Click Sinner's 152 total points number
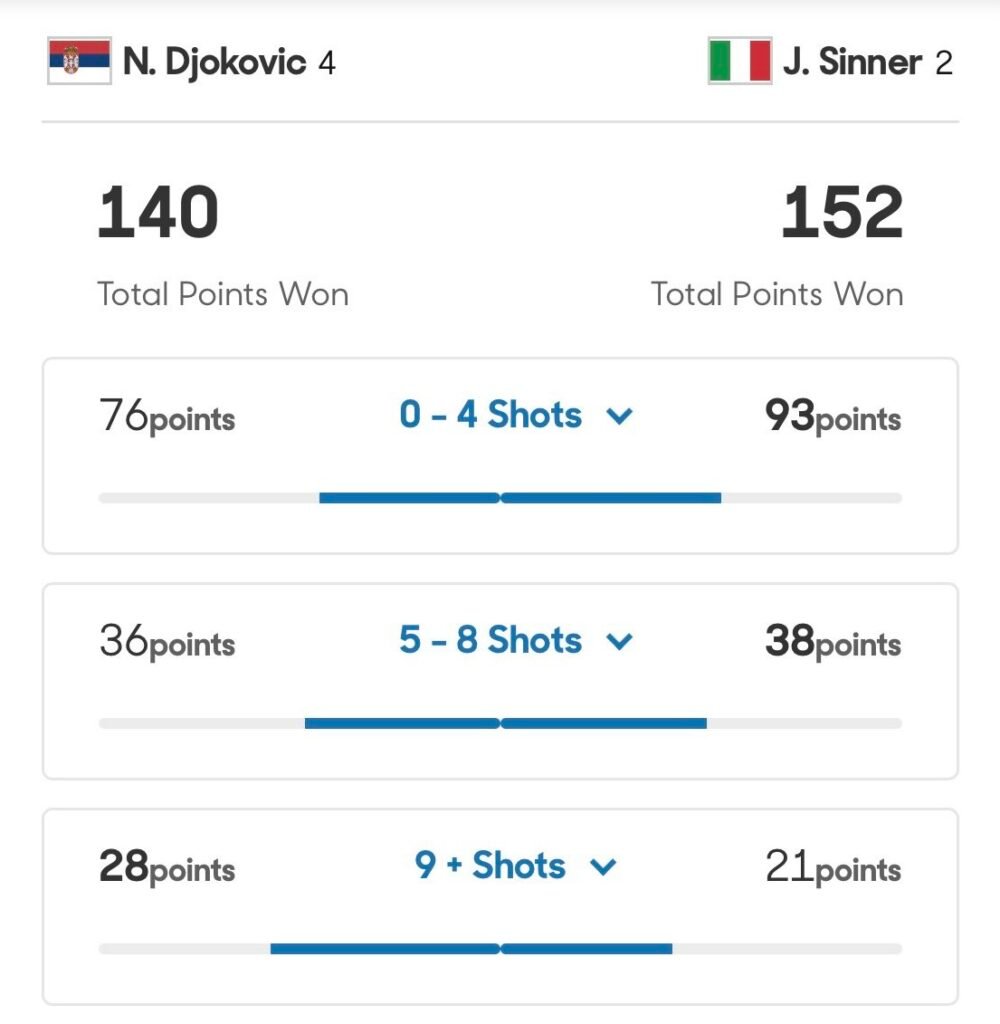The height and width of the screenshot is (1024, 1000). click(x=841, y=213)
